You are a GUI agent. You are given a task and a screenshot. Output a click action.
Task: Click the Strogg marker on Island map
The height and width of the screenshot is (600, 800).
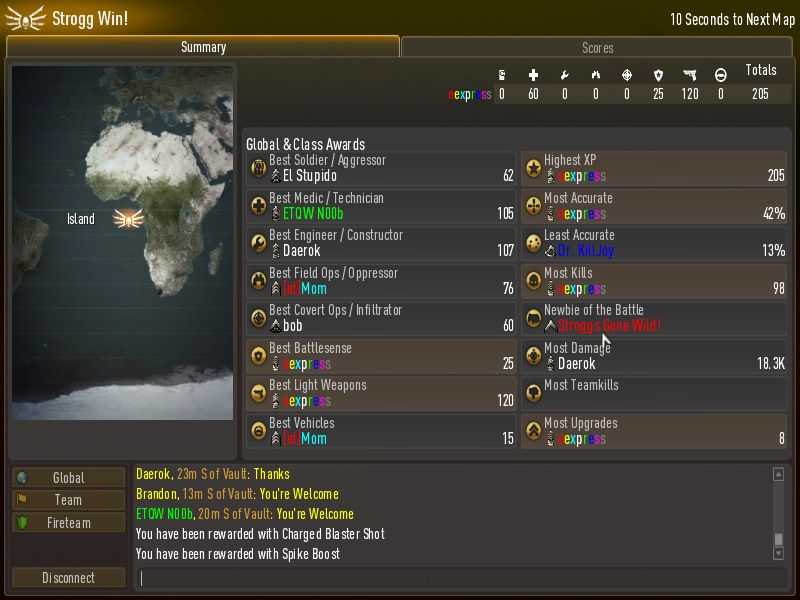(x=129, y=219)
